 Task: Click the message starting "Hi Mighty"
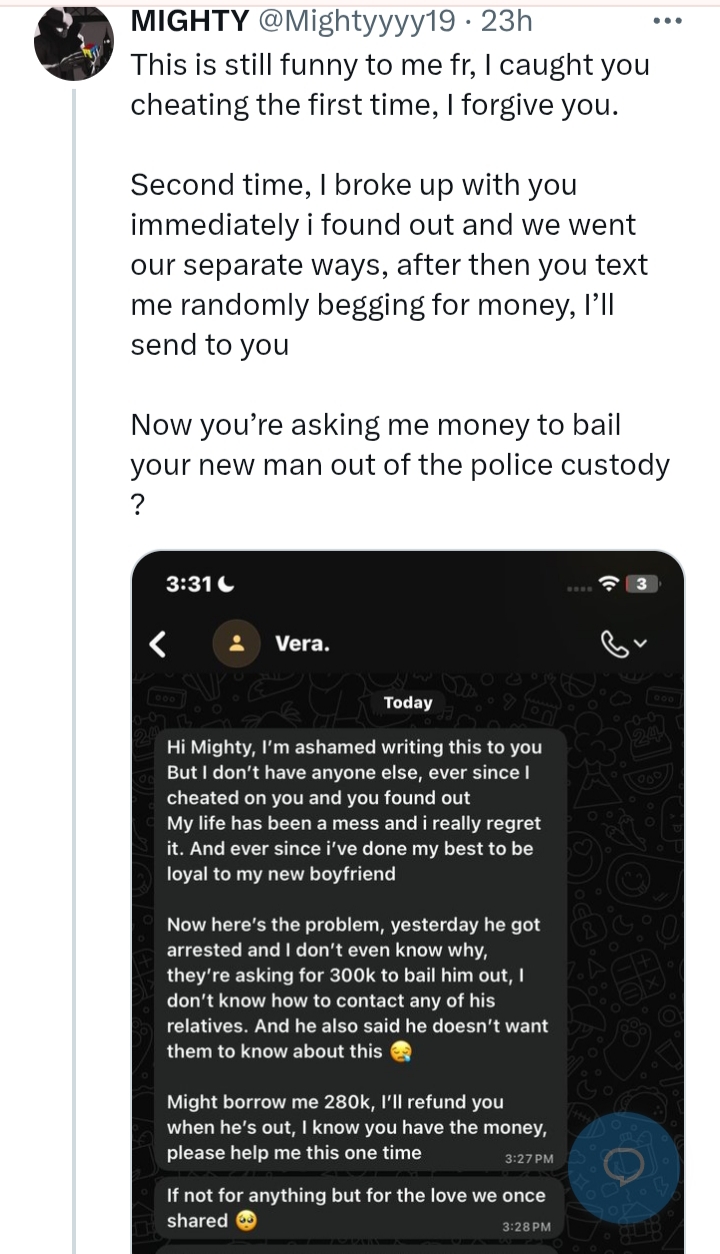[x=355, y=810]
